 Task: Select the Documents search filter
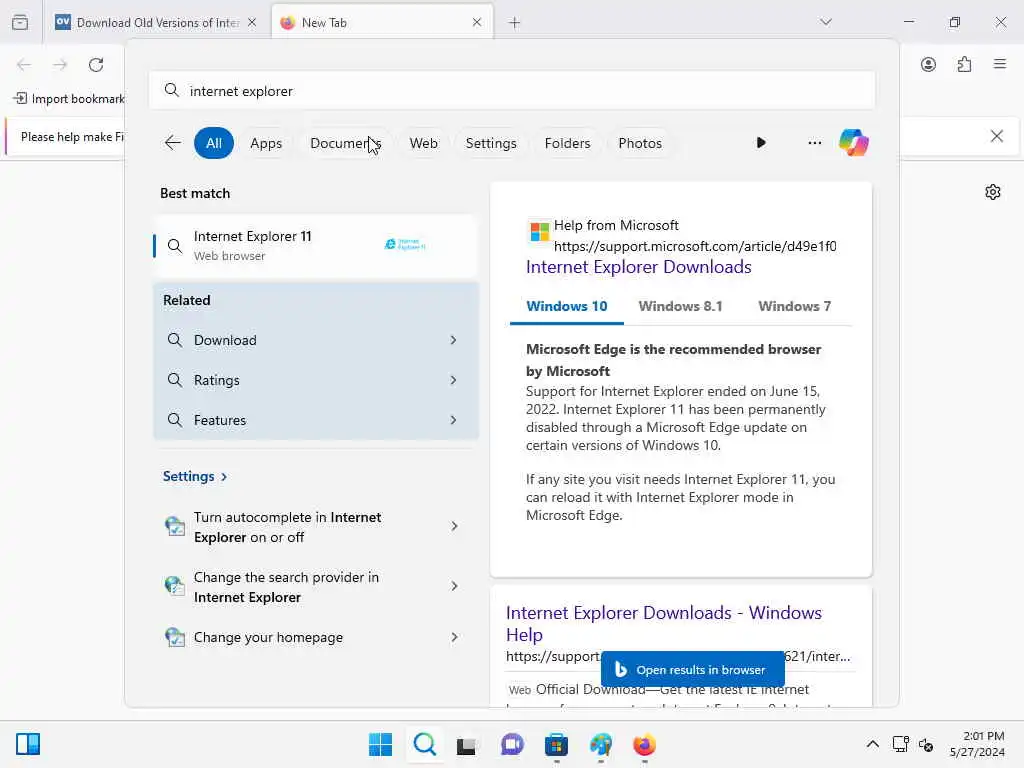coord(345,143)
